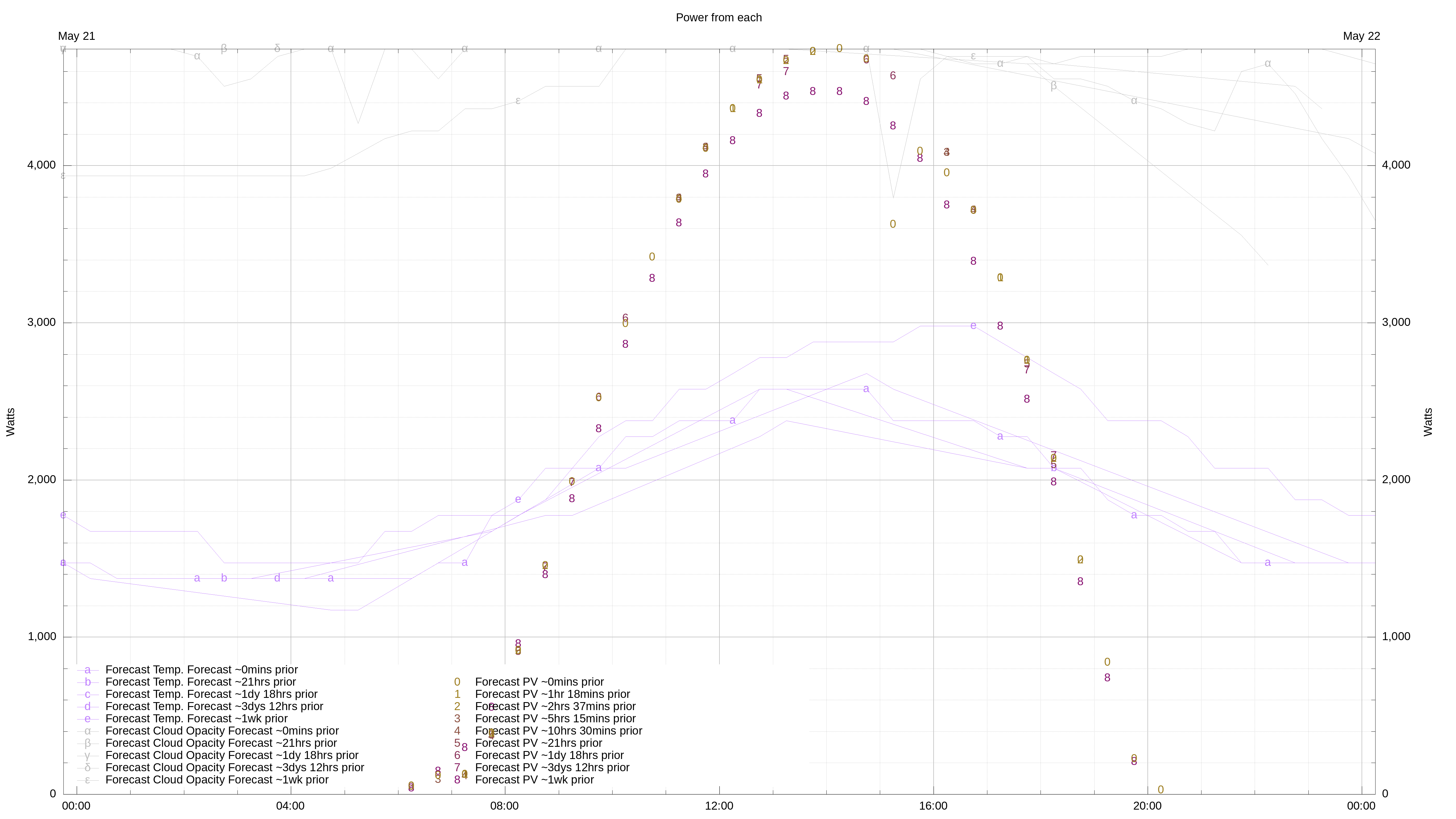This screenshot has width=1456, height=819.
Task: Click legend marker 'e' for Temp ~1wk prior
Action: point(88,719)
